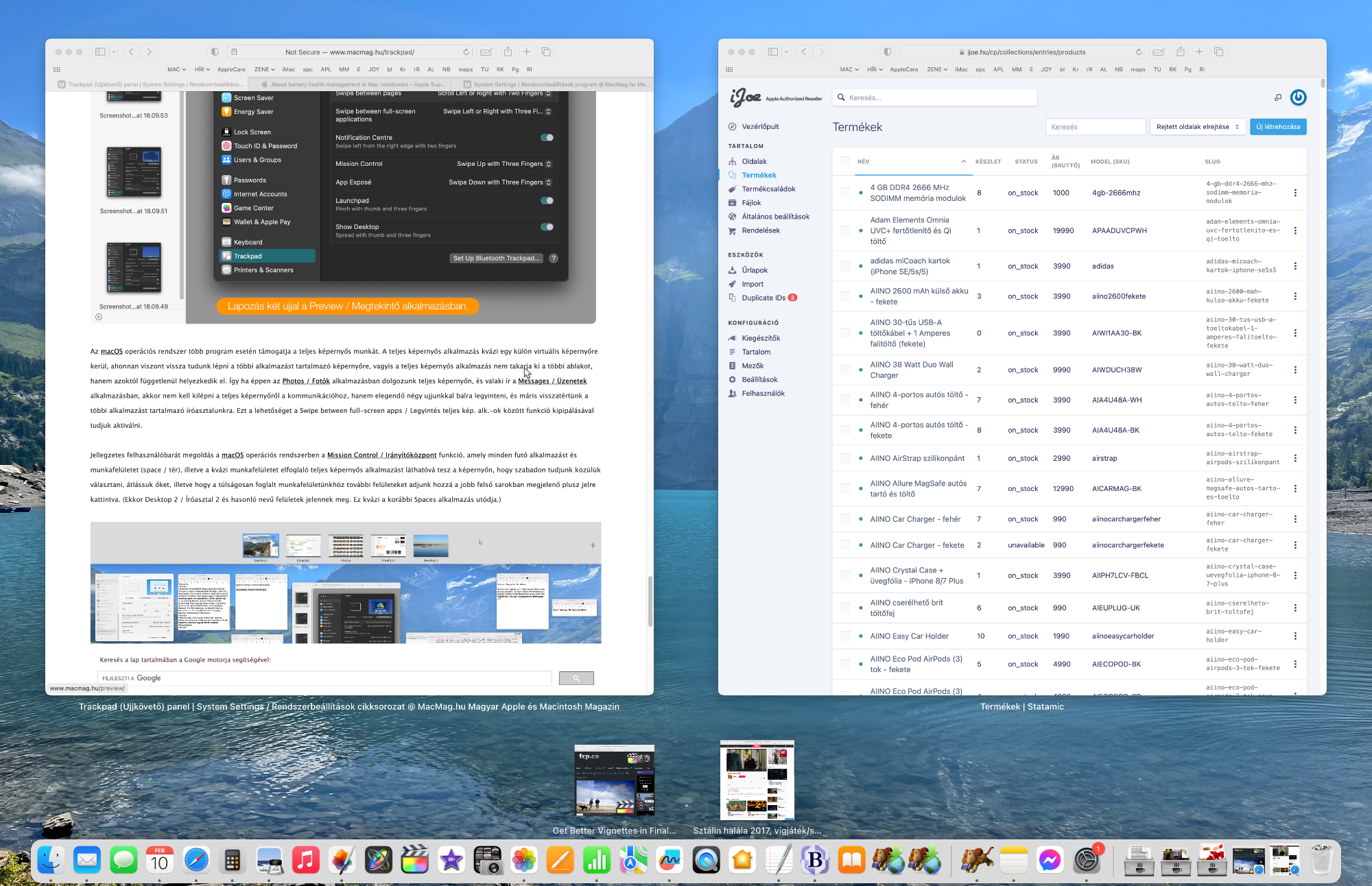Open the actions menu for AIINO Easy Car Holder
The image size is (1372, 886).
click(1295, 636)
